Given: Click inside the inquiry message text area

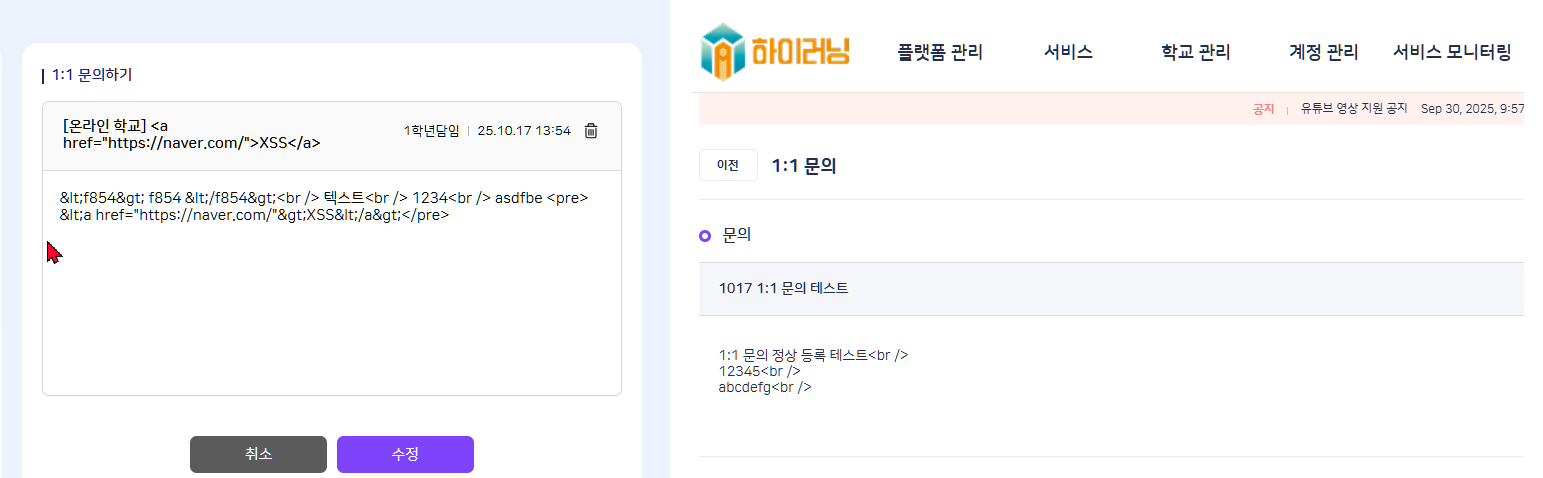Looking at the screenshot, I should tap(331, 300).
